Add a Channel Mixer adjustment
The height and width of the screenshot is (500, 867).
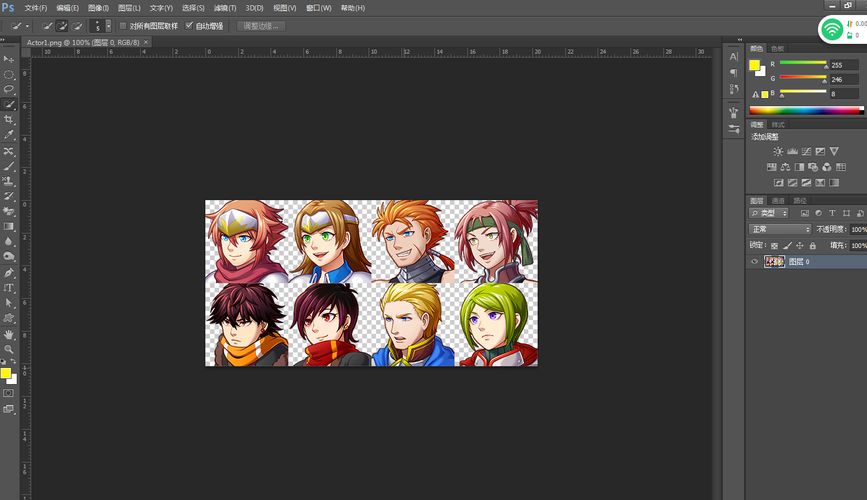pyautogui.click(x=827, y=167)
